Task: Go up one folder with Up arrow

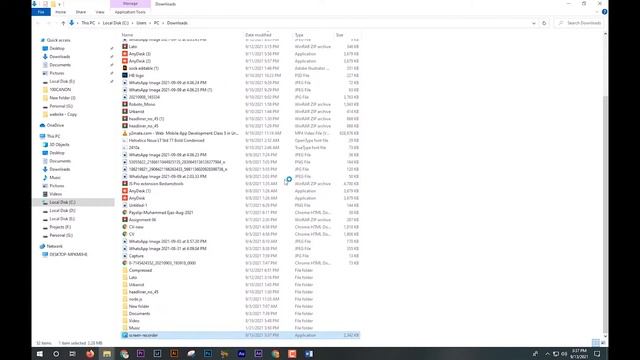Action: pos(63,23)
